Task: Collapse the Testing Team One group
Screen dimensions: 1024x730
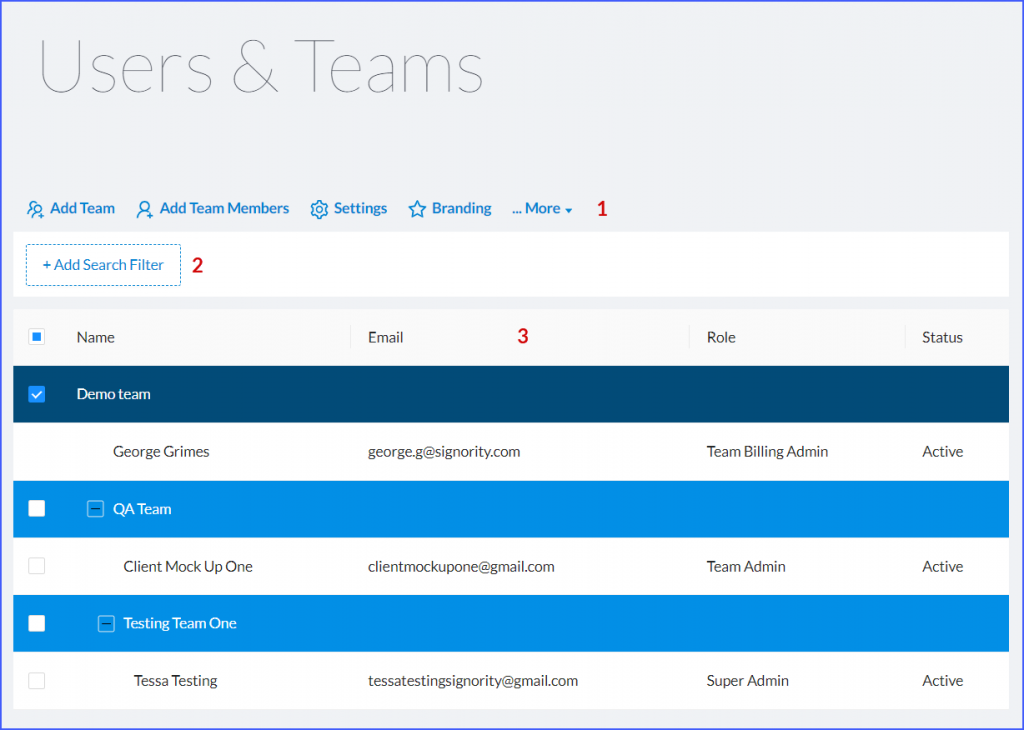Action: click(106, 623)
